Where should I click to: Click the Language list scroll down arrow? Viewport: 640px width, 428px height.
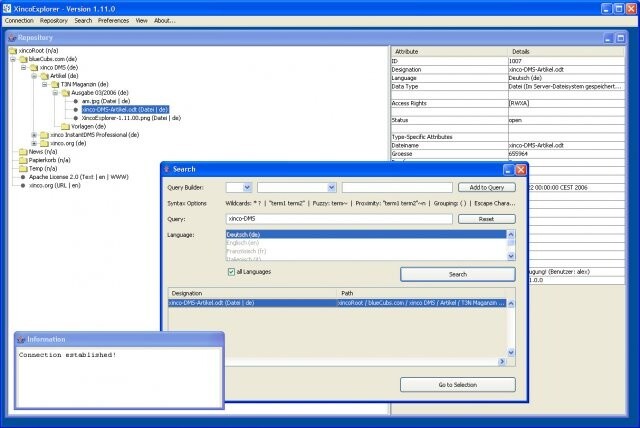coord(511,256)
